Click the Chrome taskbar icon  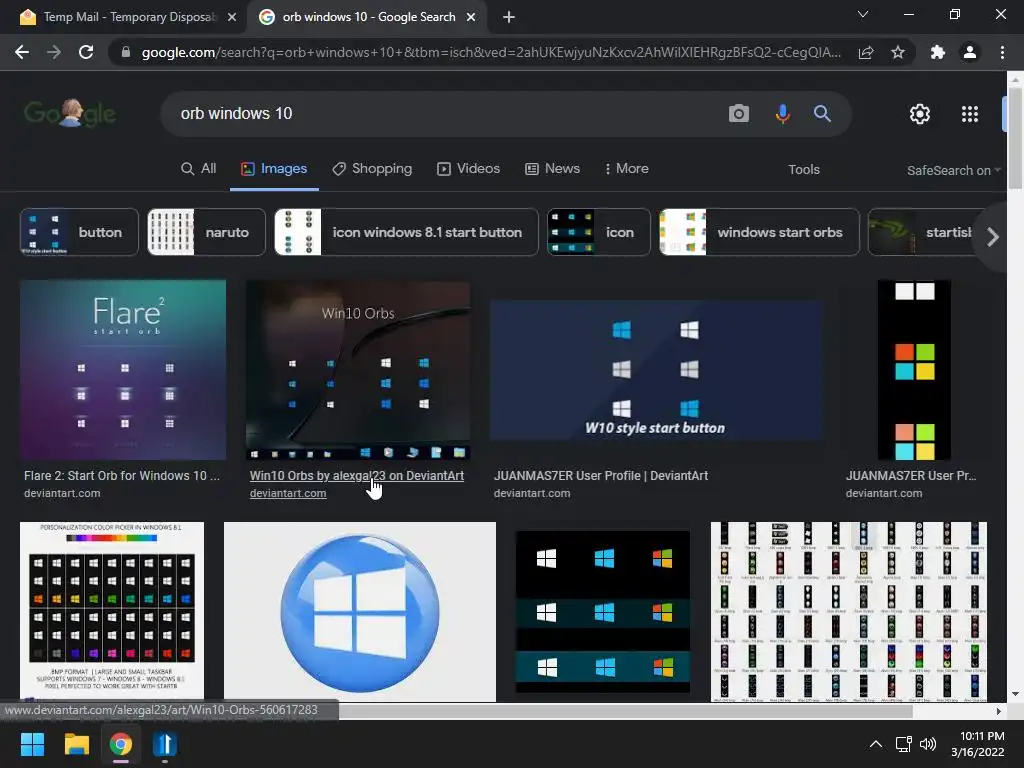pos(121,744)
